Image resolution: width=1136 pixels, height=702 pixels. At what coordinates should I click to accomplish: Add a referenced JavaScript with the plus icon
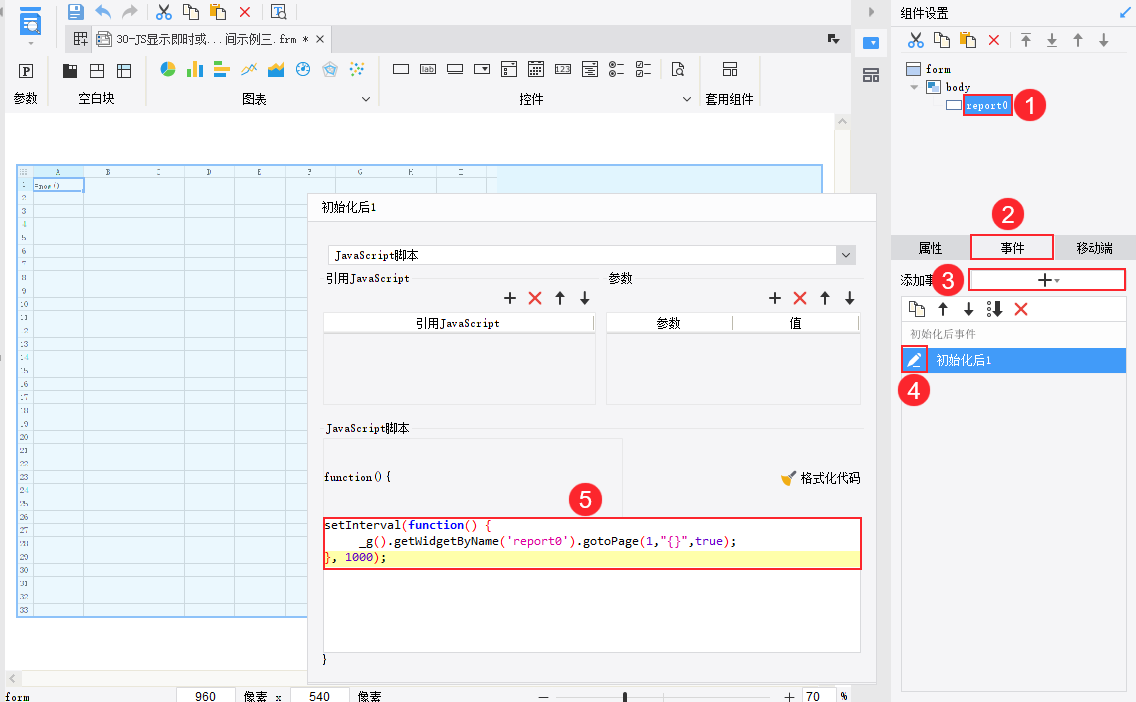click(509, 298)
